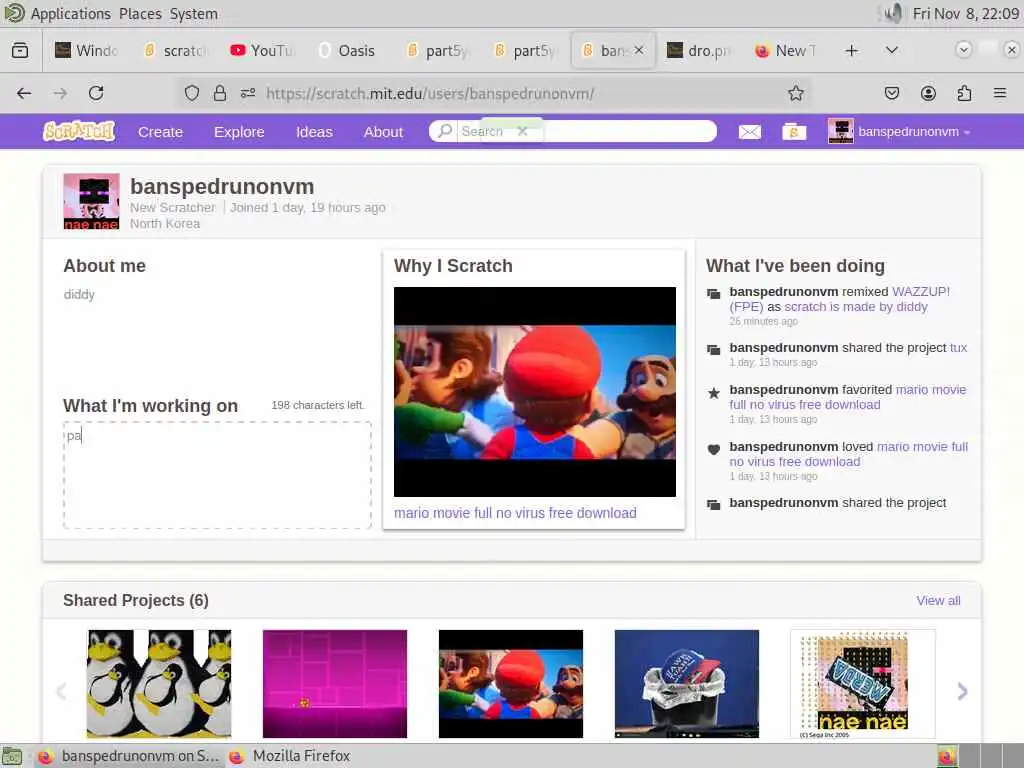Clear the Scratch search overlay X
Screen dimensions: 1024x768
tap(522, 131)
